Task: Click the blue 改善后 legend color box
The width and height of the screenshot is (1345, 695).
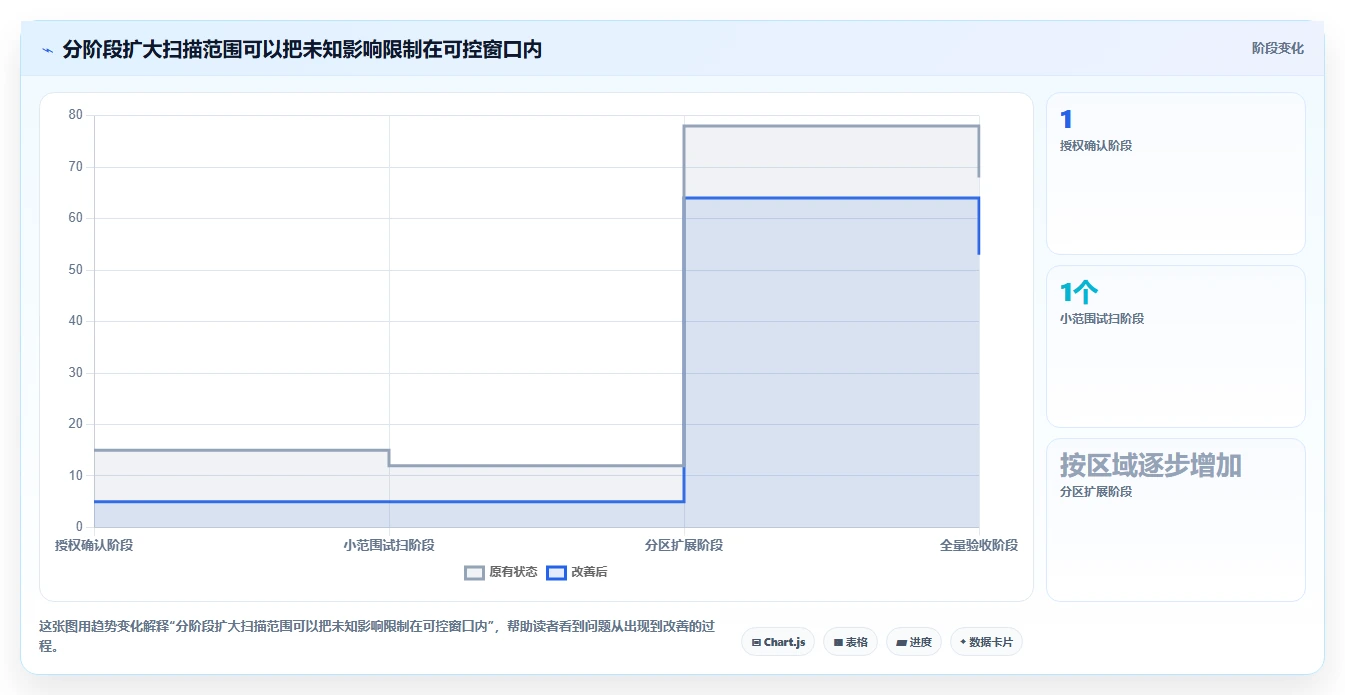Action: (556, 572)
